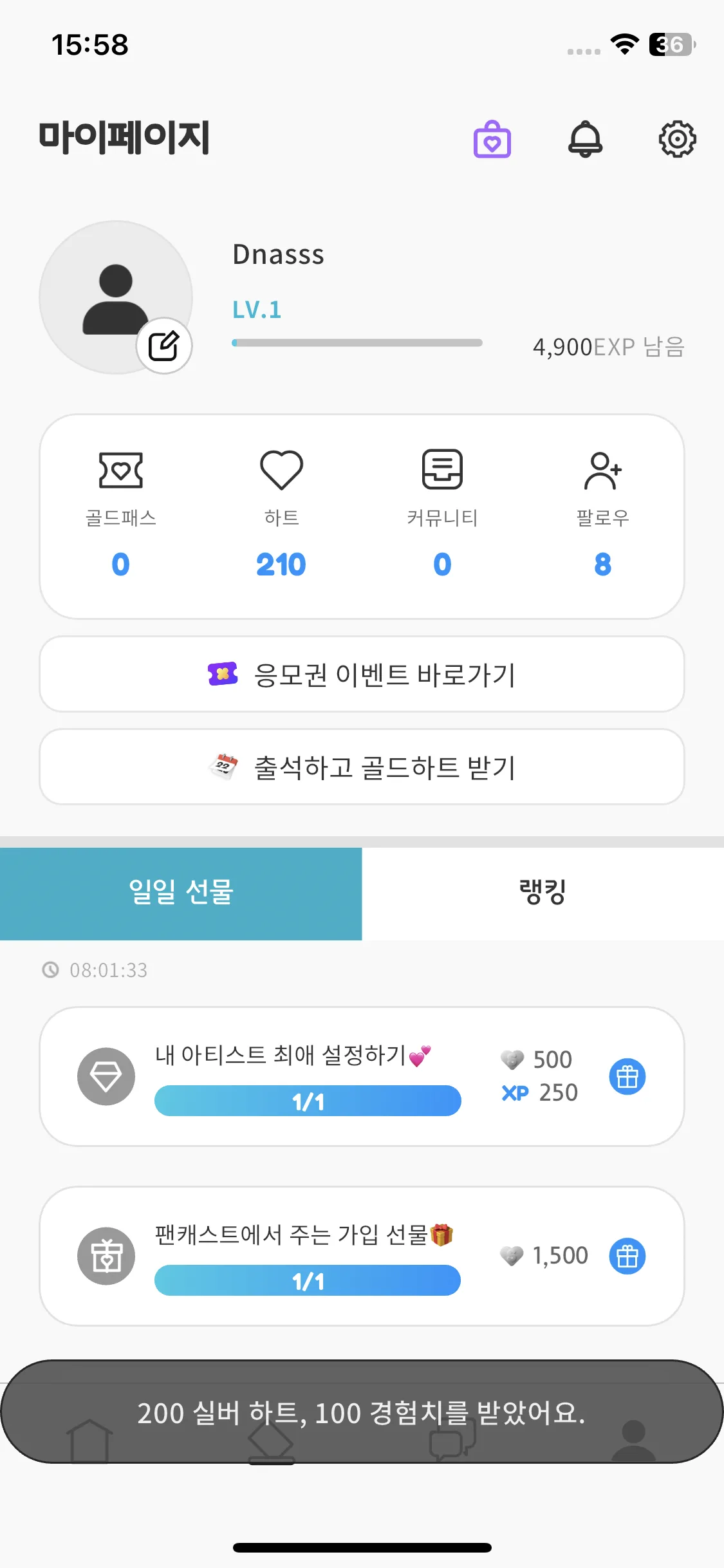
Task: Switch to 일일 선물 tab
Action: 181,893
